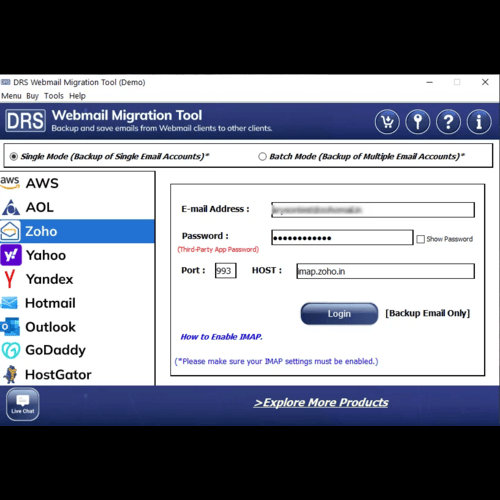Choose HostGator from the webmail list
500x500 pixels.
coord(77,374)
